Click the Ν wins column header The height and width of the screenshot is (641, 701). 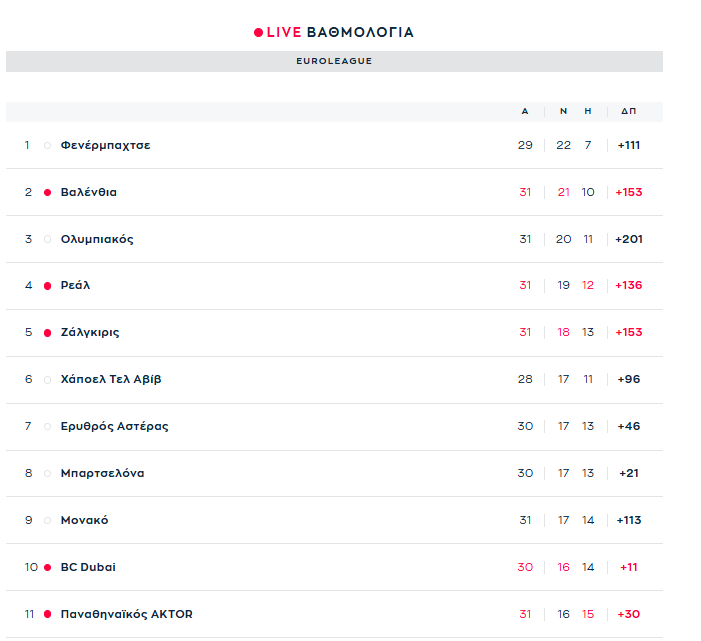point(563,111)
